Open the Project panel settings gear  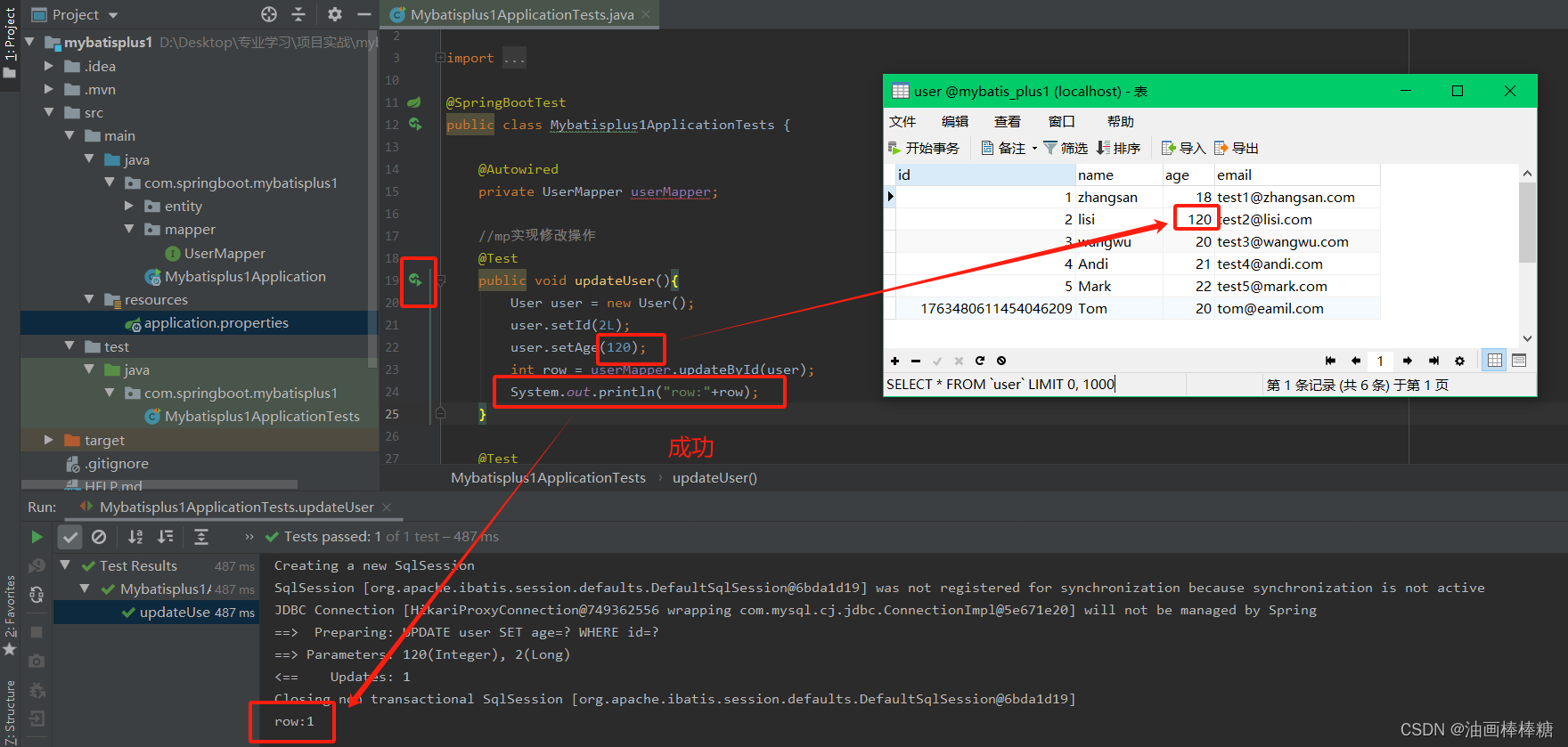click(335, 14)
